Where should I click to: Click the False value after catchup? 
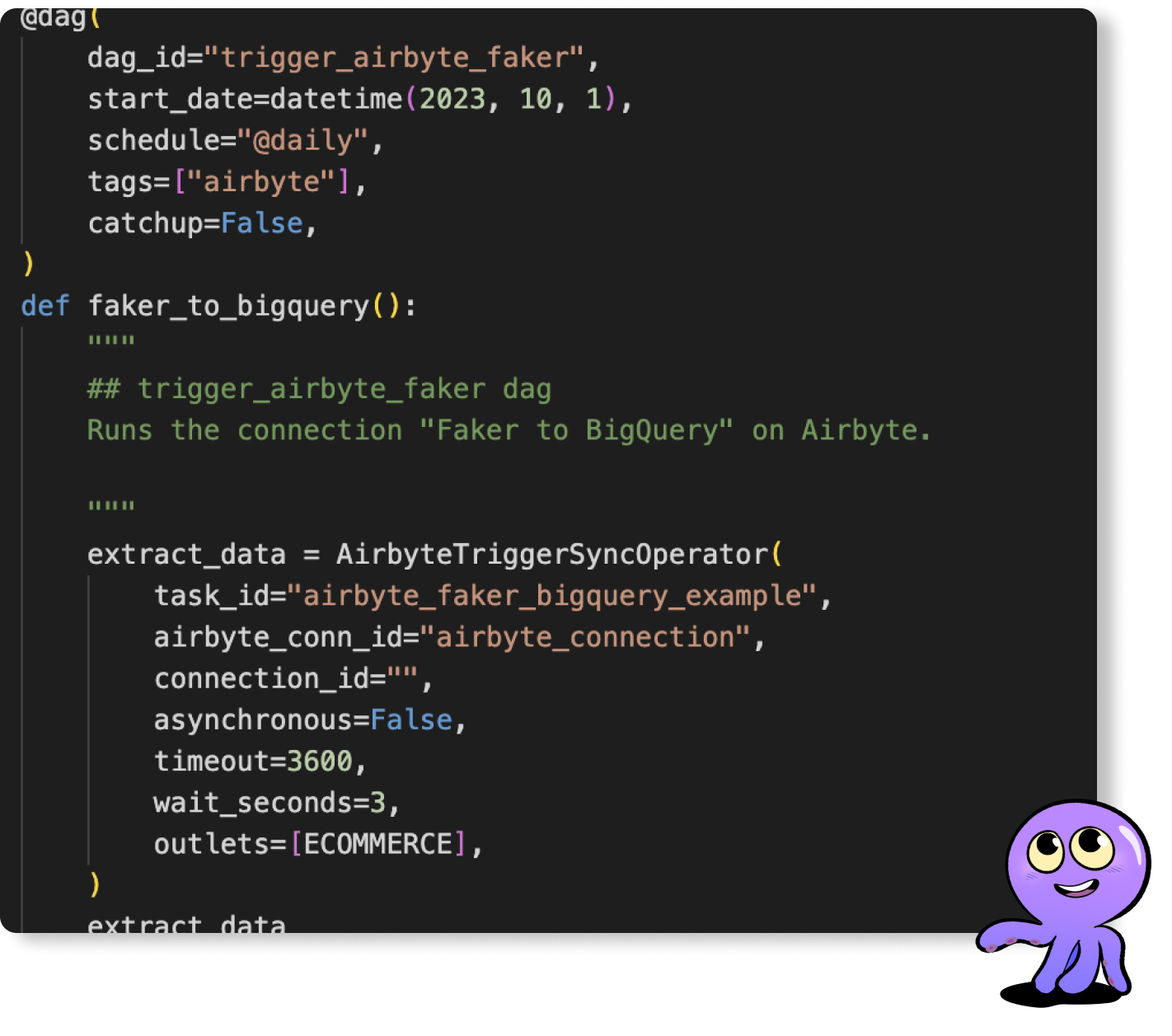pos(262,223)
